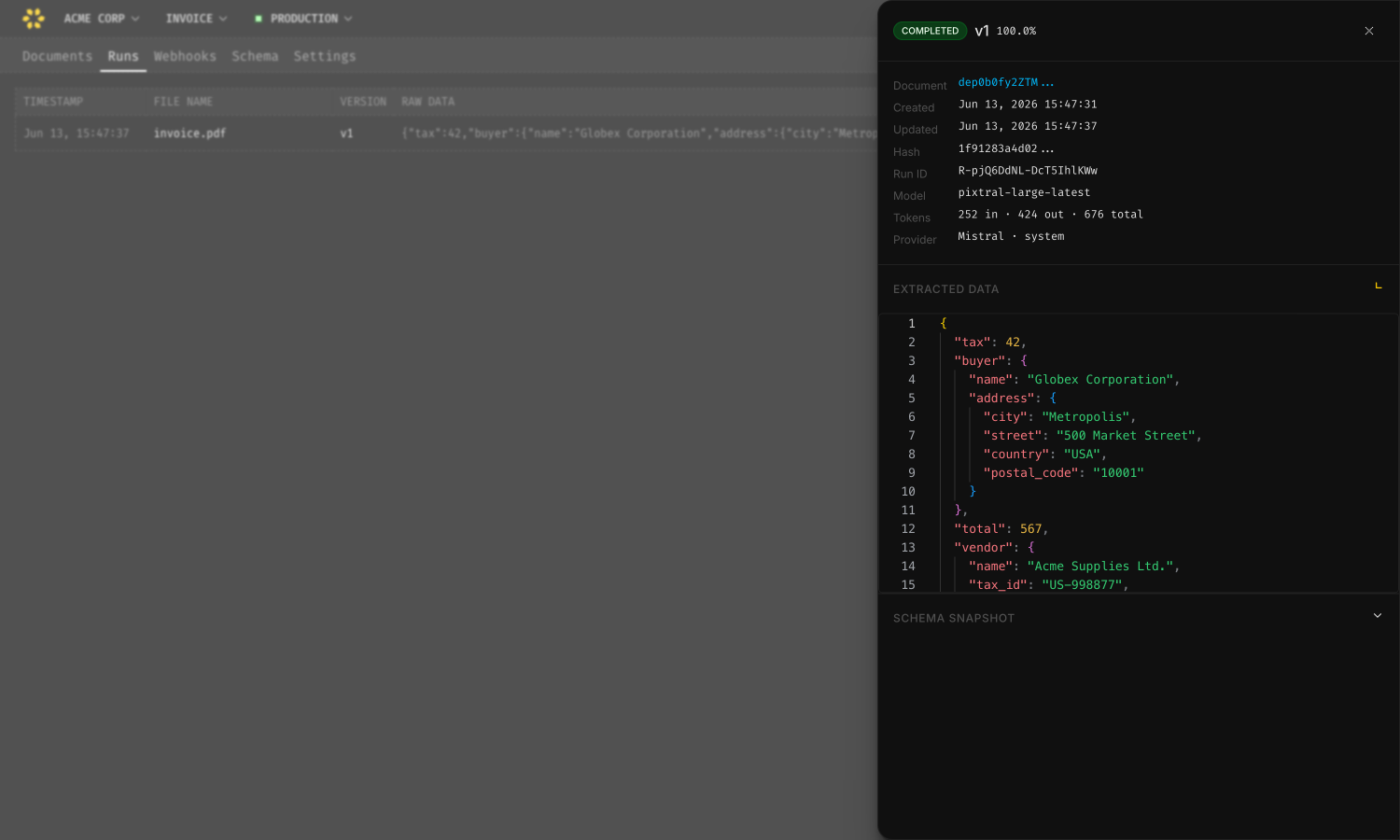
Task: Click the "Acme Supplies Ltd." vendor name
Action: click(1099, 567)
